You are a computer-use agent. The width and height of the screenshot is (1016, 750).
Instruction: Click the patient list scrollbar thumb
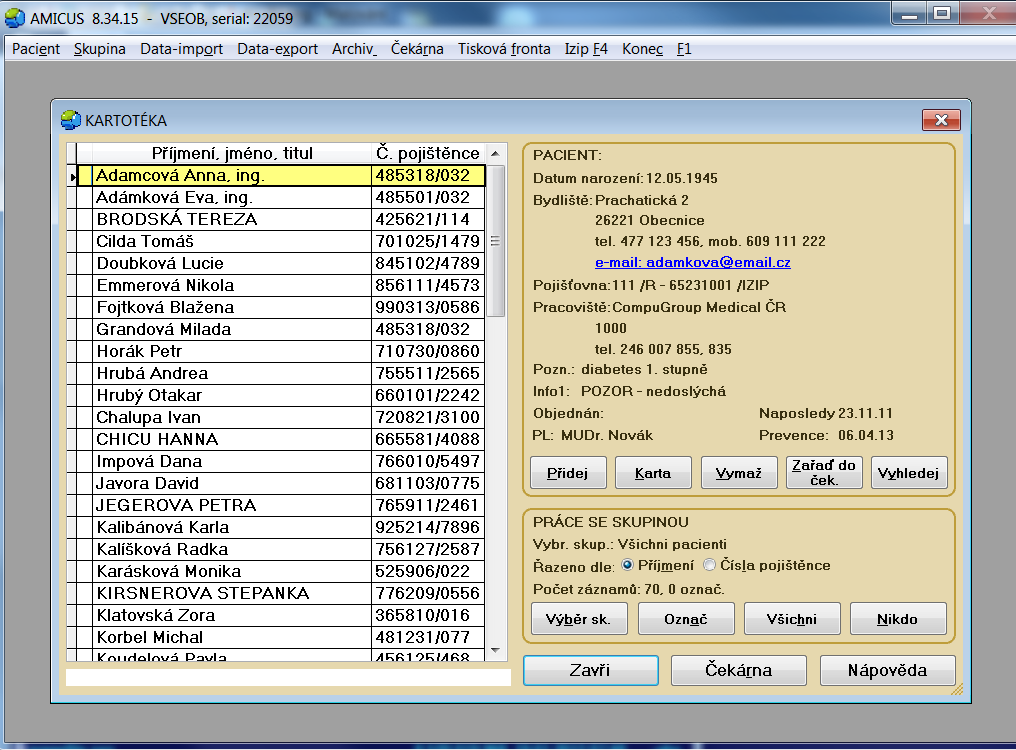click(x=495, y=241)
